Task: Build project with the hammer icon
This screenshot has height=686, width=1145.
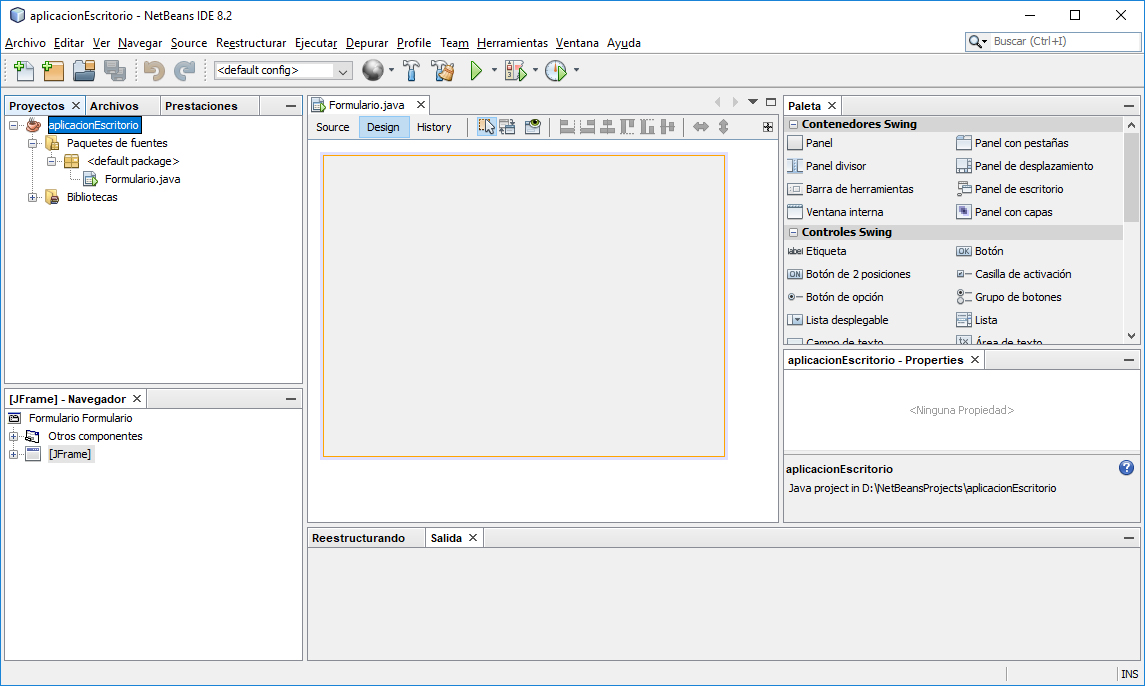Action: (411, 70)
